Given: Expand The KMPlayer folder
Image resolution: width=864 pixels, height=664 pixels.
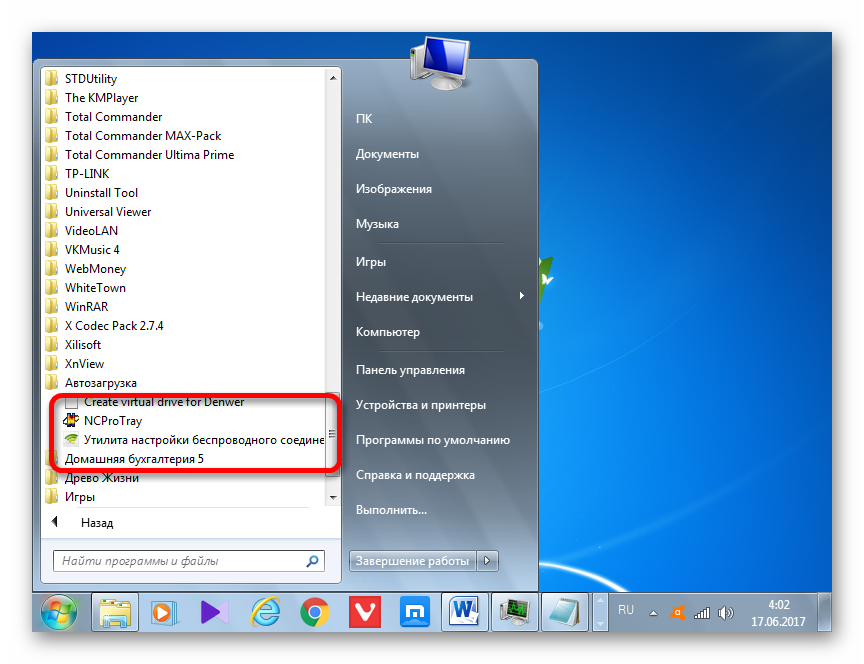Looking at the screenshot, I should point(91,98).
